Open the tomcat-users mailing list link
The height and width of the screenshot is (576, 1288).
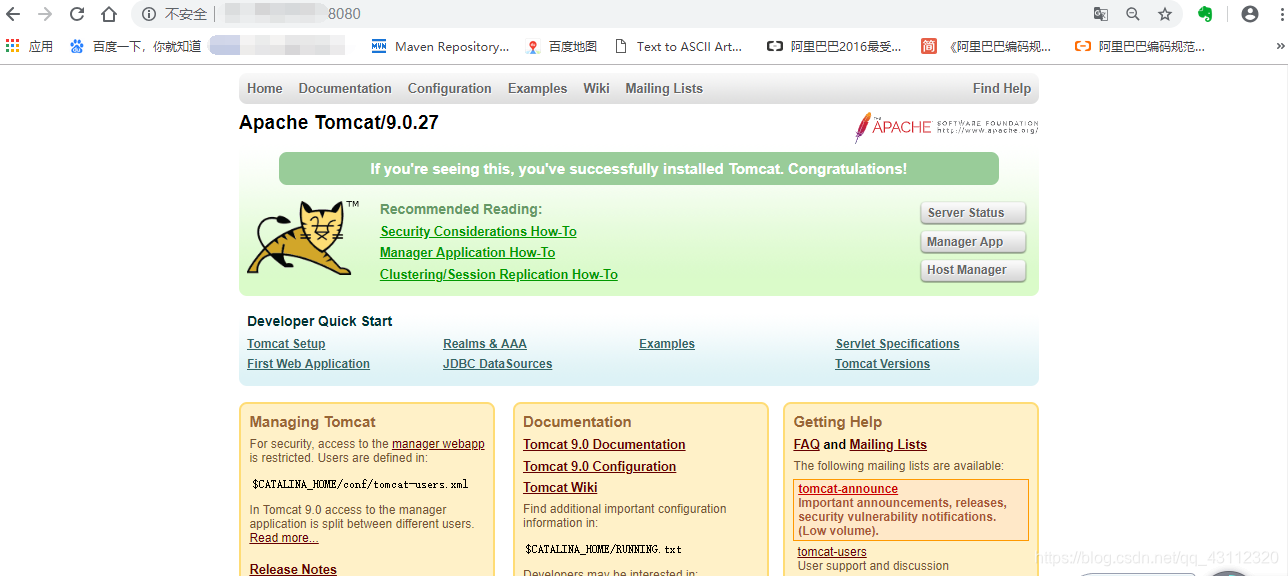pos(832,552)
